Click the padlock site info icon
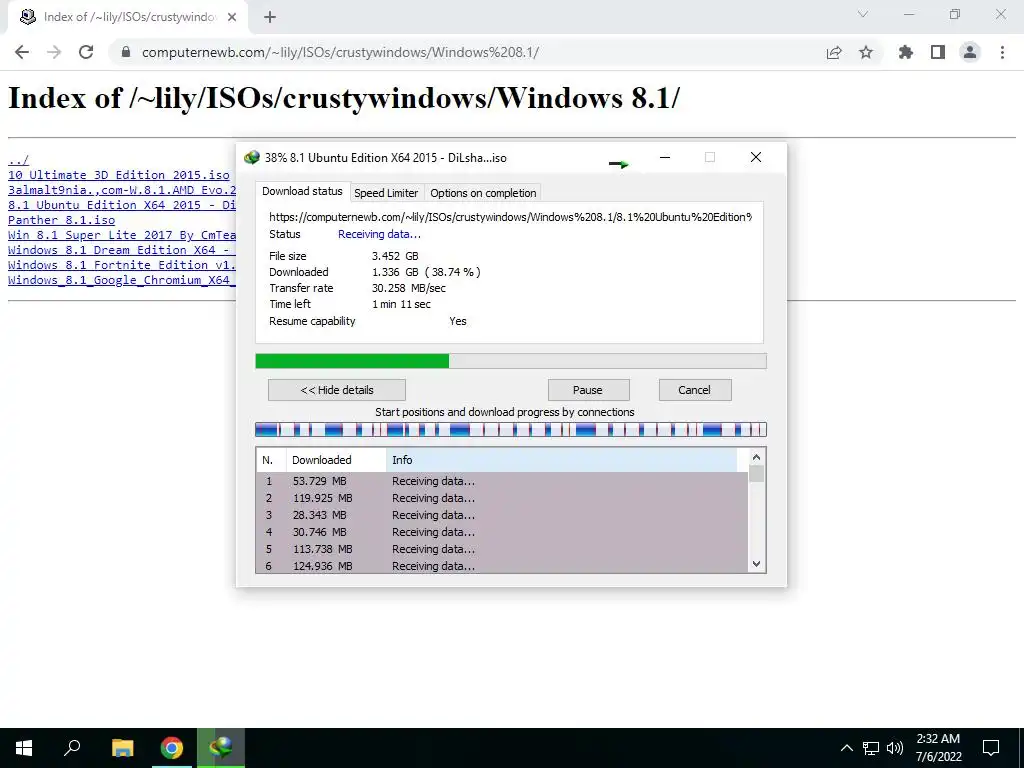1024x768 pixels. point(126,52)
